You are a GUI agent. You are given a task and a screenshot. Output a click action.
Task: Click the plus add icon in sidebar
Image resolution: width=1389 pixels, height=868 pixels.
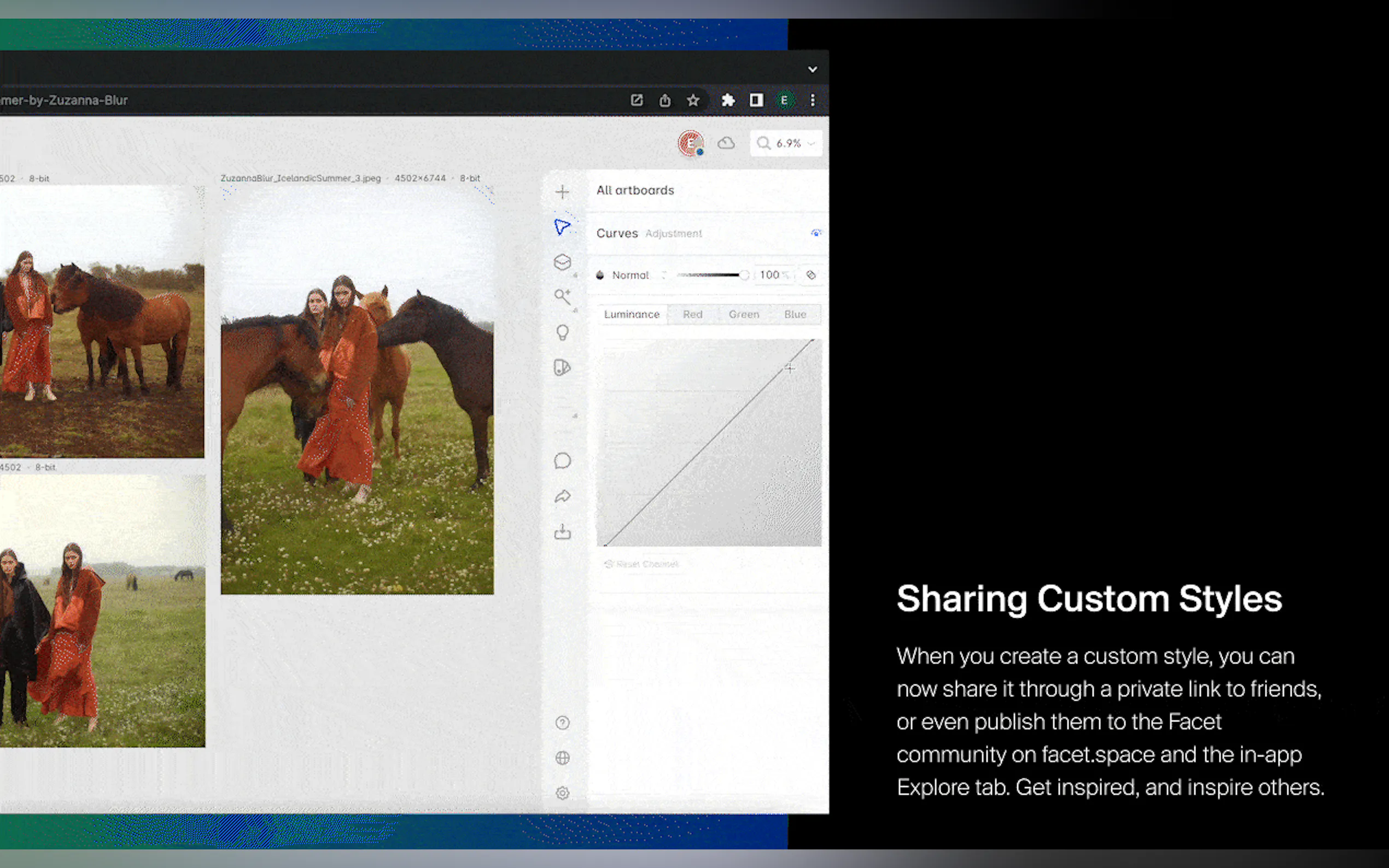(562, 192)
